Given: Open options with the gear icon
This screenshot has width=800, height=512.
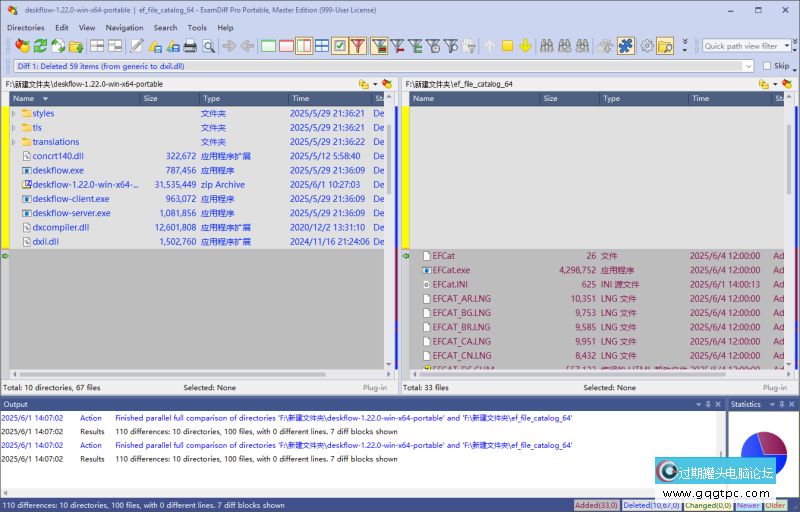Looking at the screenshot, I should point(646,46).
